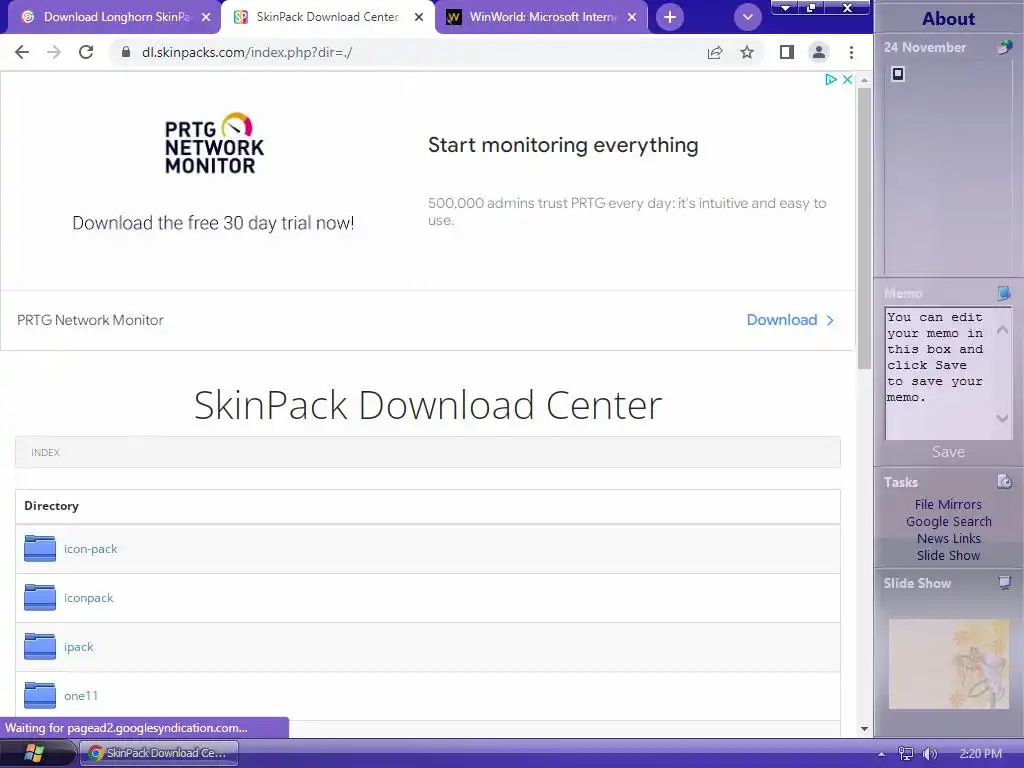Click the About sidebar title
Screen dimensions: 1024x768
point(948,19)
